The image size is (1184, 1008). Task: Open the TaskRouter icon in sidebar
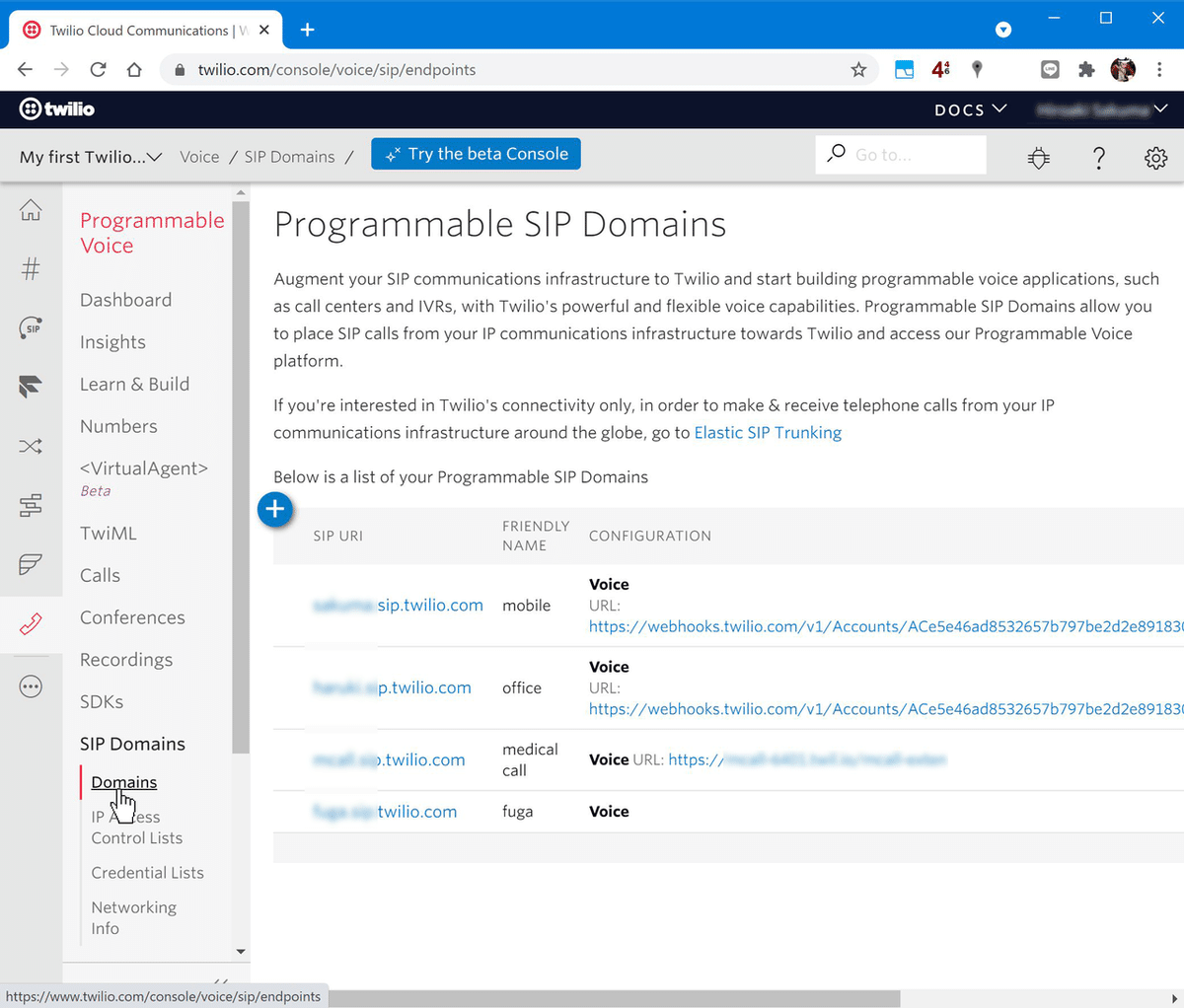31,505
